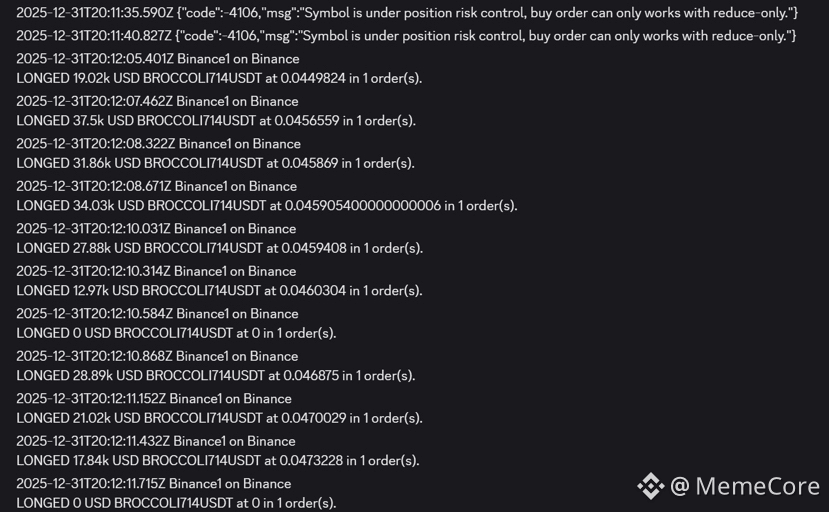This screenshot has width=829, height=512.
Task: Click the LONGED 31.86k USD entry
Action: coord(215,163)
